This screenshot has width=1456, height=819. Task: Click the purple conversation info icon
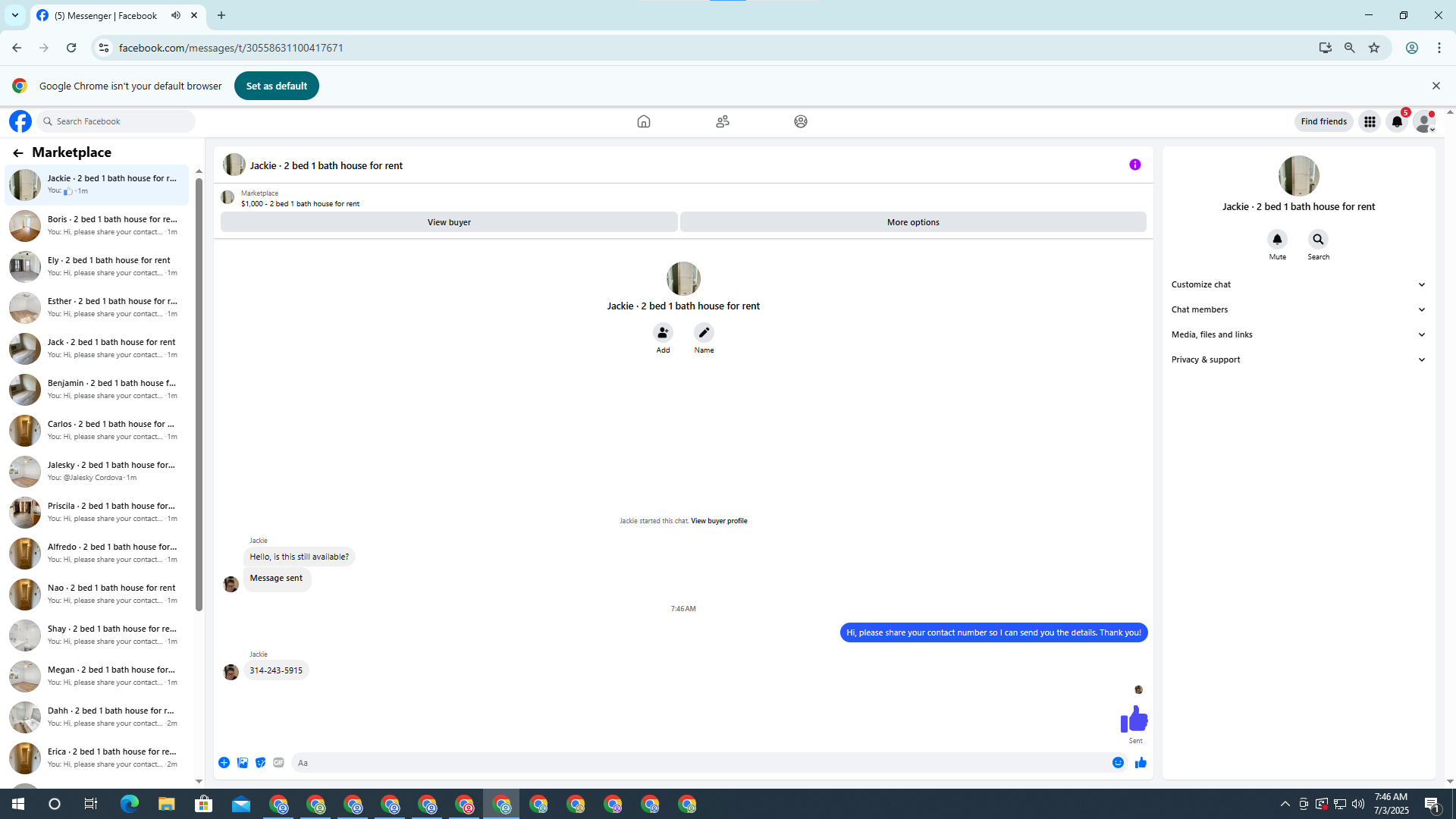[x=1134, y=165]
